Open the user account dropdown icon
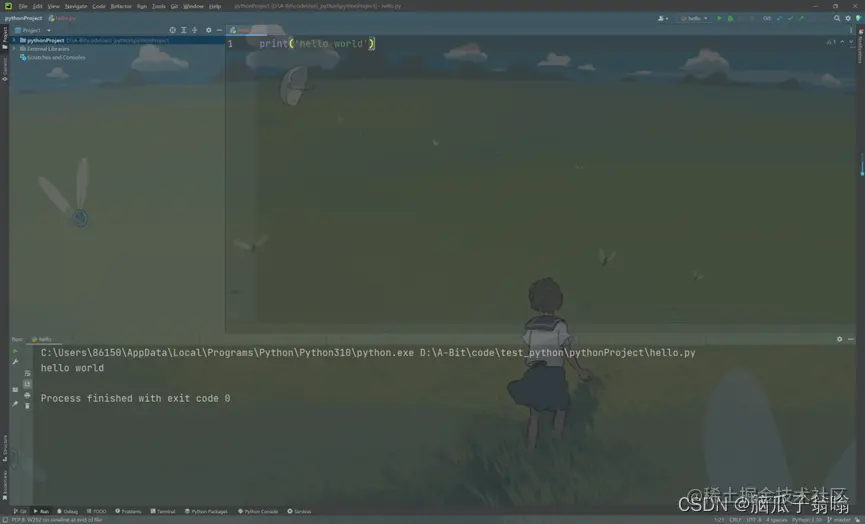 click(x=663, y=18)
